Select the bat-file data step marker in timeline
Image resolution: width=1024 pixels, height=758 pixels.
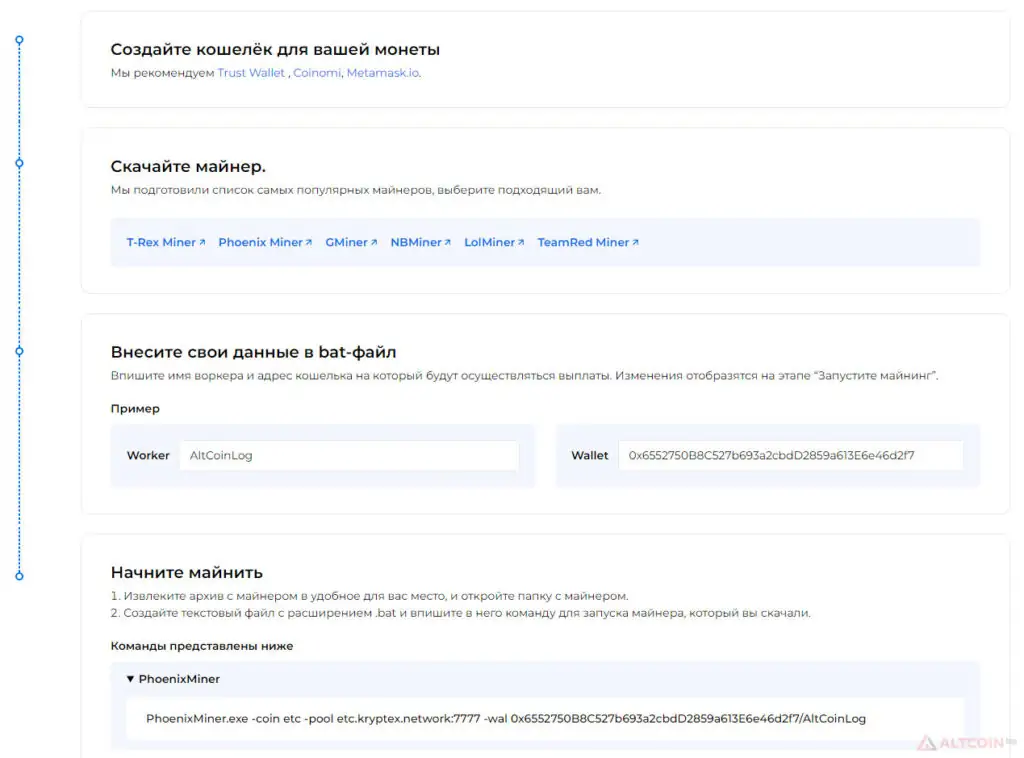coord(20,351)
